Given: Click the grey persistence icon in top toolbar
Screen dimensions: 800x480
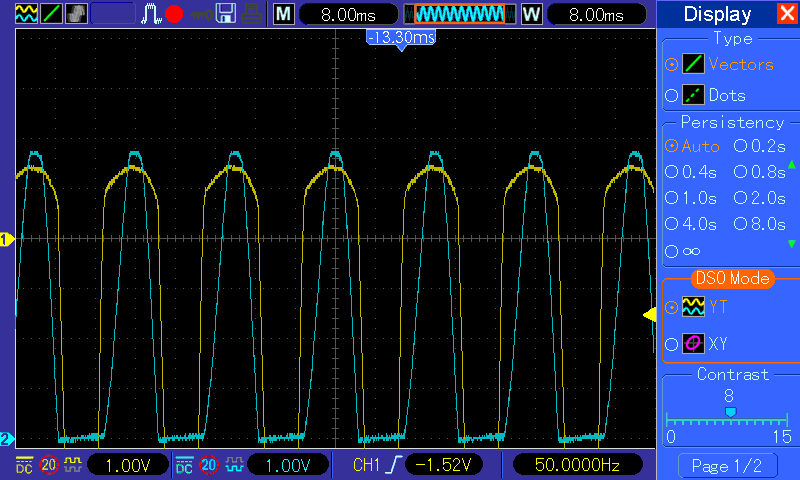Looking at the screenshot, I should (x=77, y=14).
